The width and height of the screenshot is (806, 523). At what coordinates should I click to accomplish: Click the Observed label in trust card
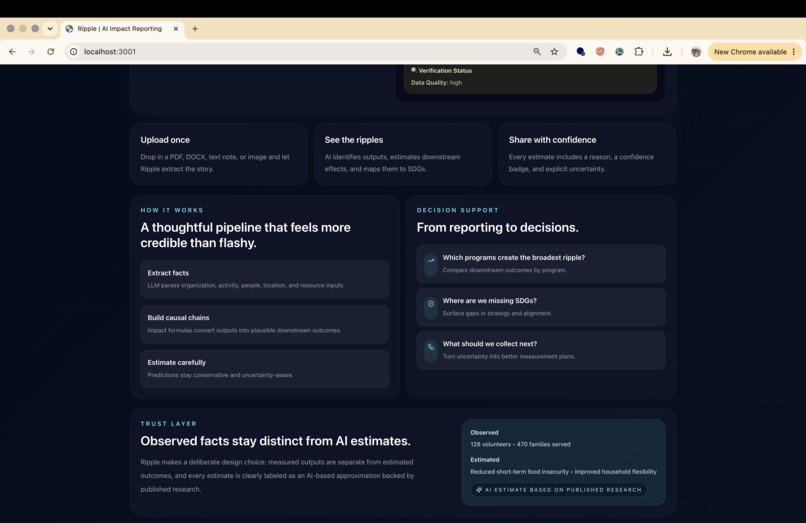click(x=484, y=432)
